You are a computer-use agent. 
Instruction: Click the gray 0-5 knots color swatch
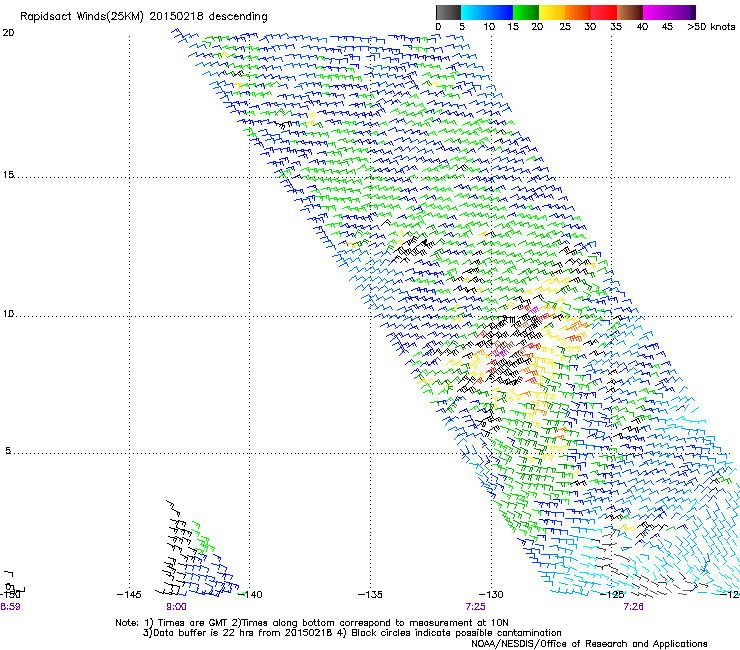pyautogui.click(x=448, y=12)
